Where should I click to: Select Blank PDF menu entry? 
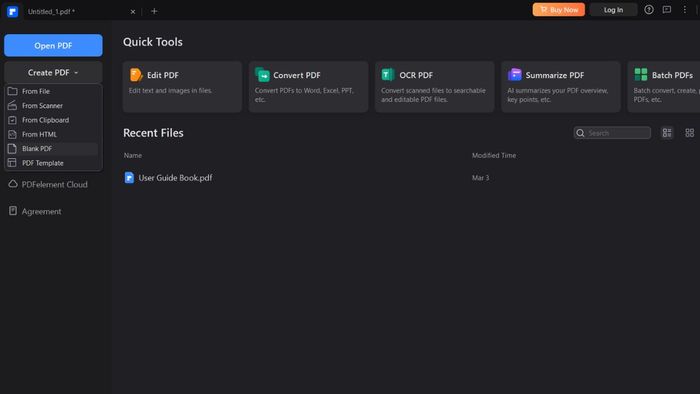tap(53, 149)
